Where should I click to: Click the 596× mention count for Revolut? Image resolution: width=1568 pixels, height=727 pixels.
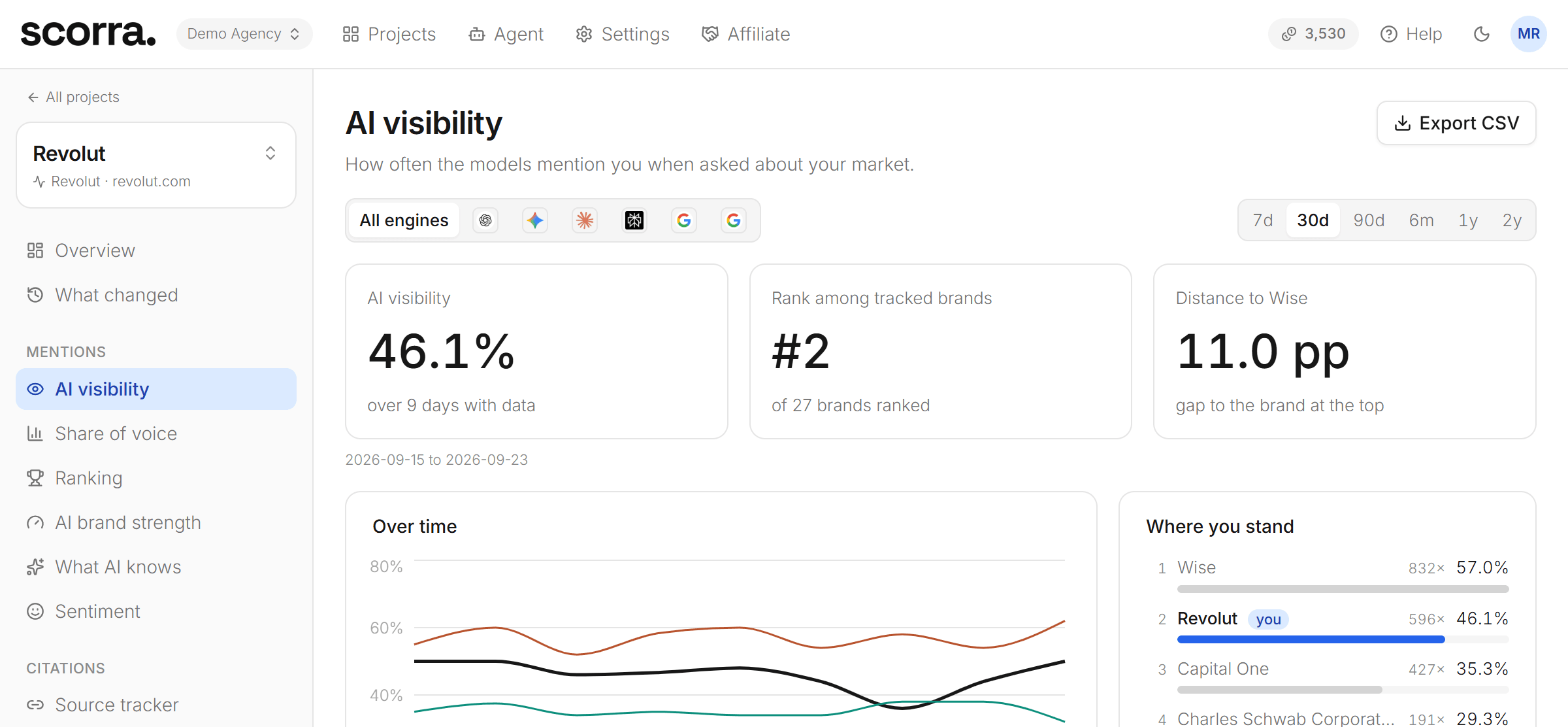[x=1427, y=619]
